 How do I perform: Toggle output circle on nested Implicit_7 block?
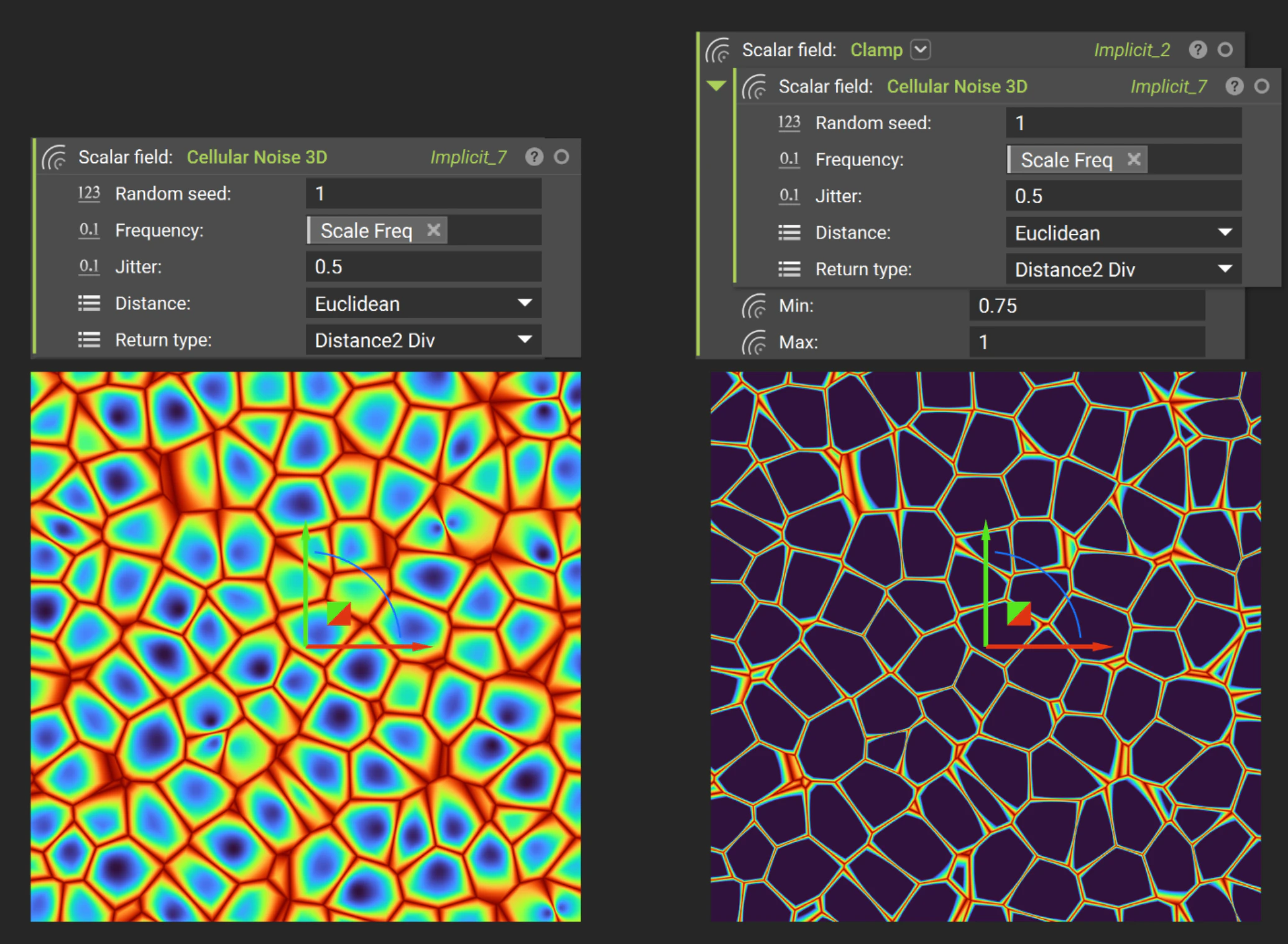tap(1261, 86)
